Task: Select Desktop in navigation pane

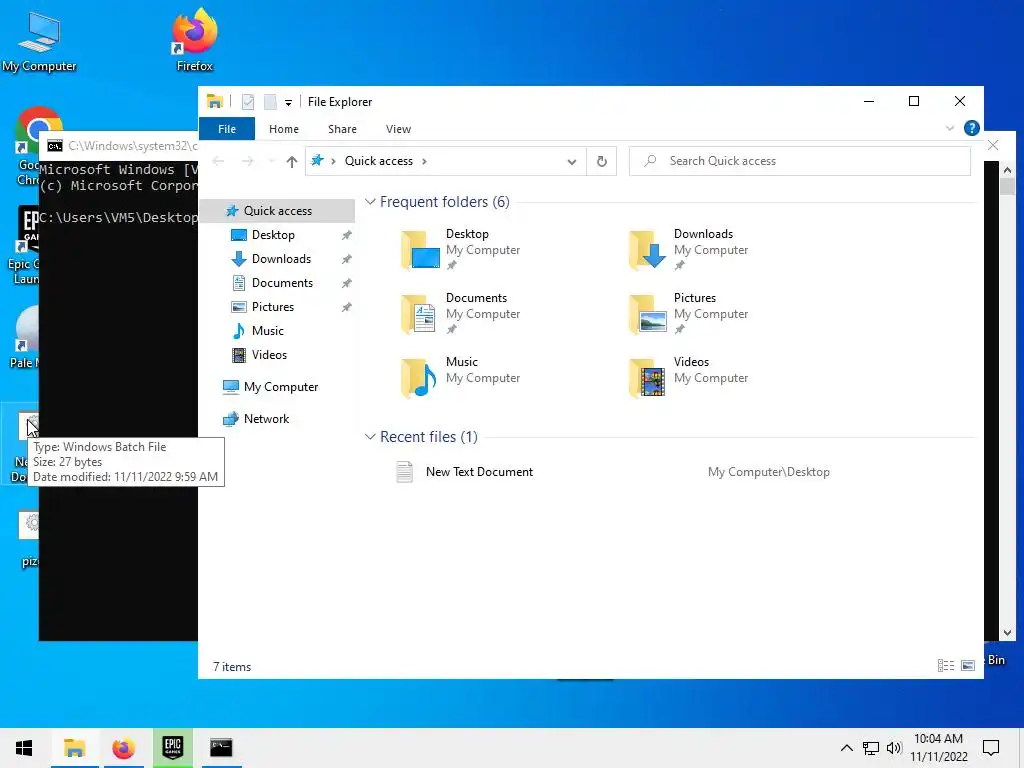Action: click(277, 235)
